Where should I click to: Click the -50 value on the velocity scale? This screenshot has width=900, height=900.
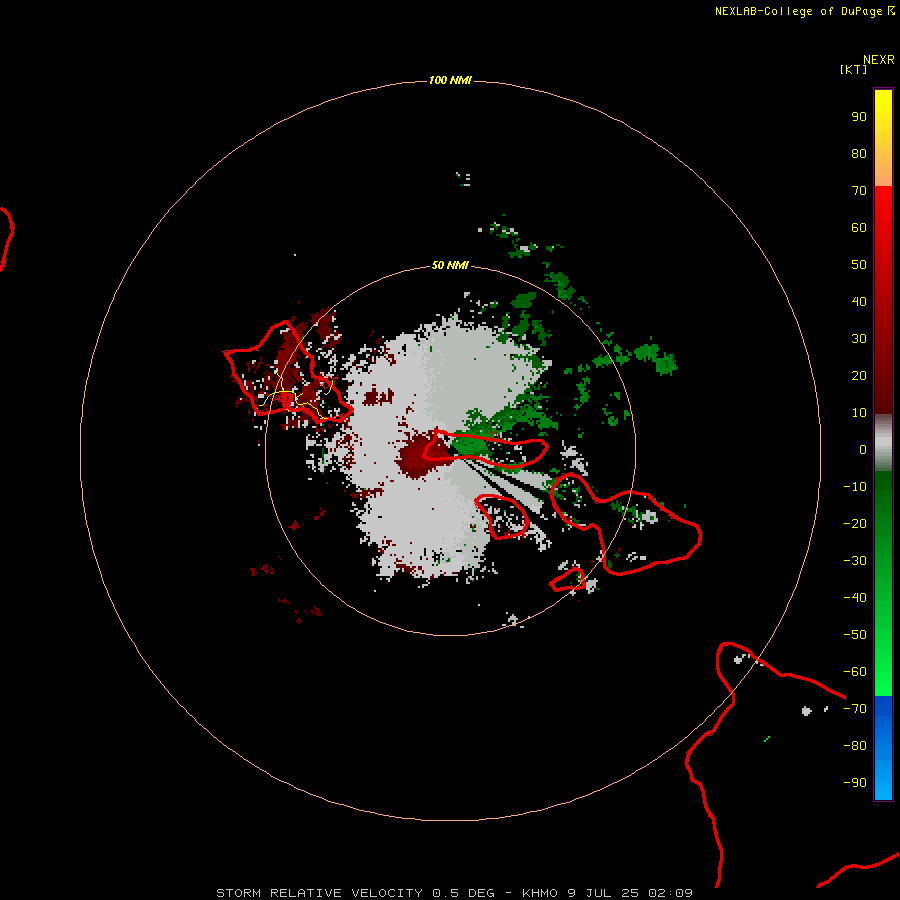tap(855, 635)
